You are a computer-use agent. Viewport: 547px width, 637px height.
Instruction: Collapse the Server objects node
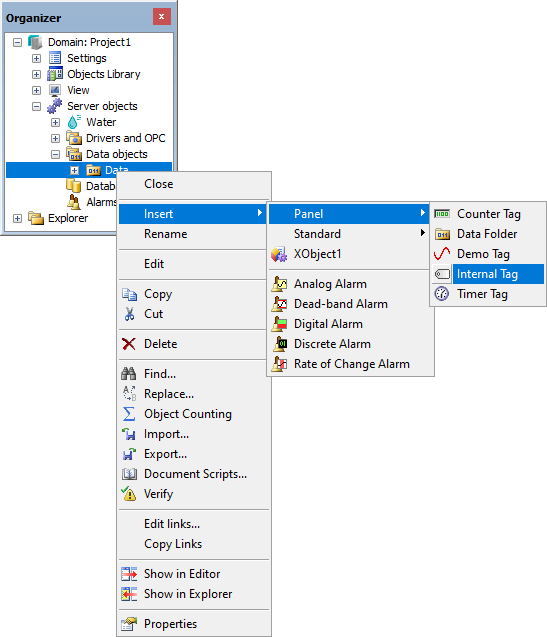pos(36,106)
